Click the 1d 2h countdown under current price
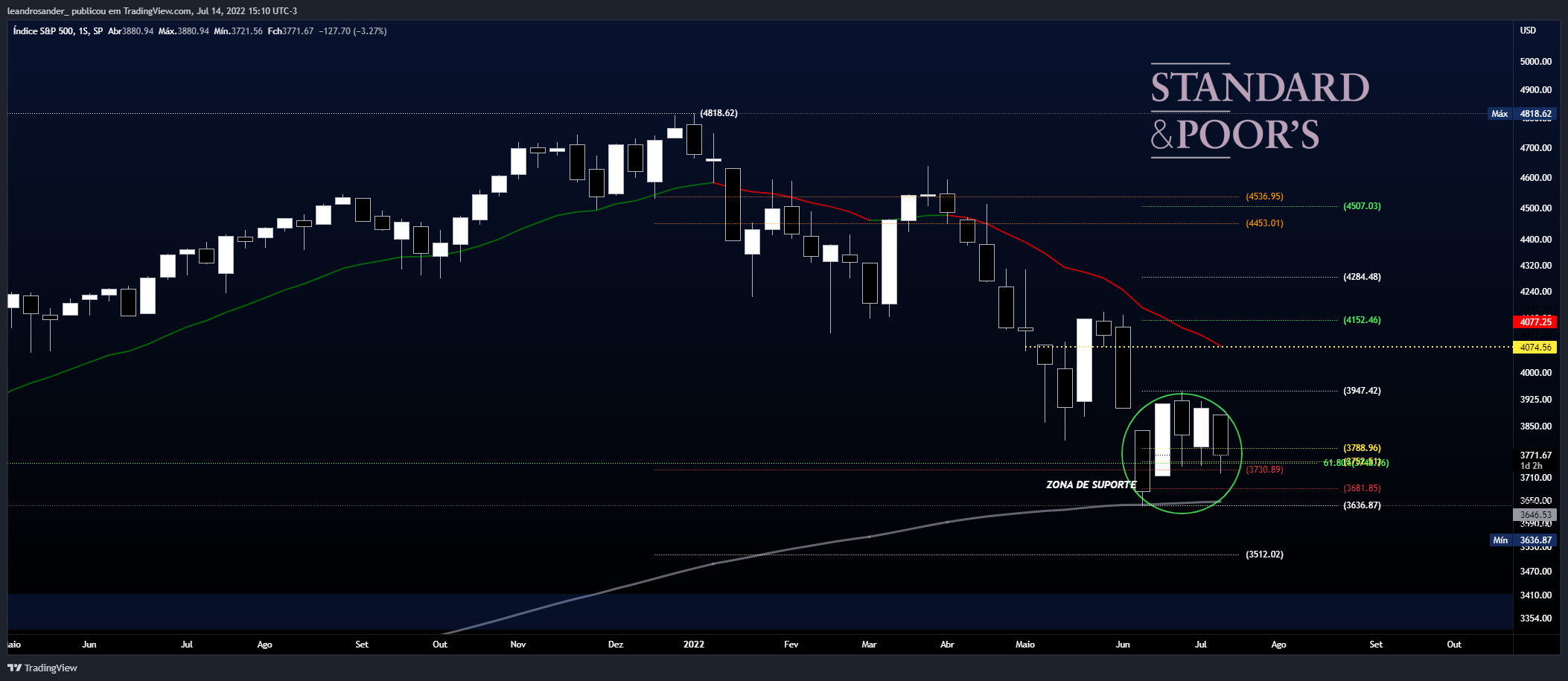 (x=1531, y=466)
